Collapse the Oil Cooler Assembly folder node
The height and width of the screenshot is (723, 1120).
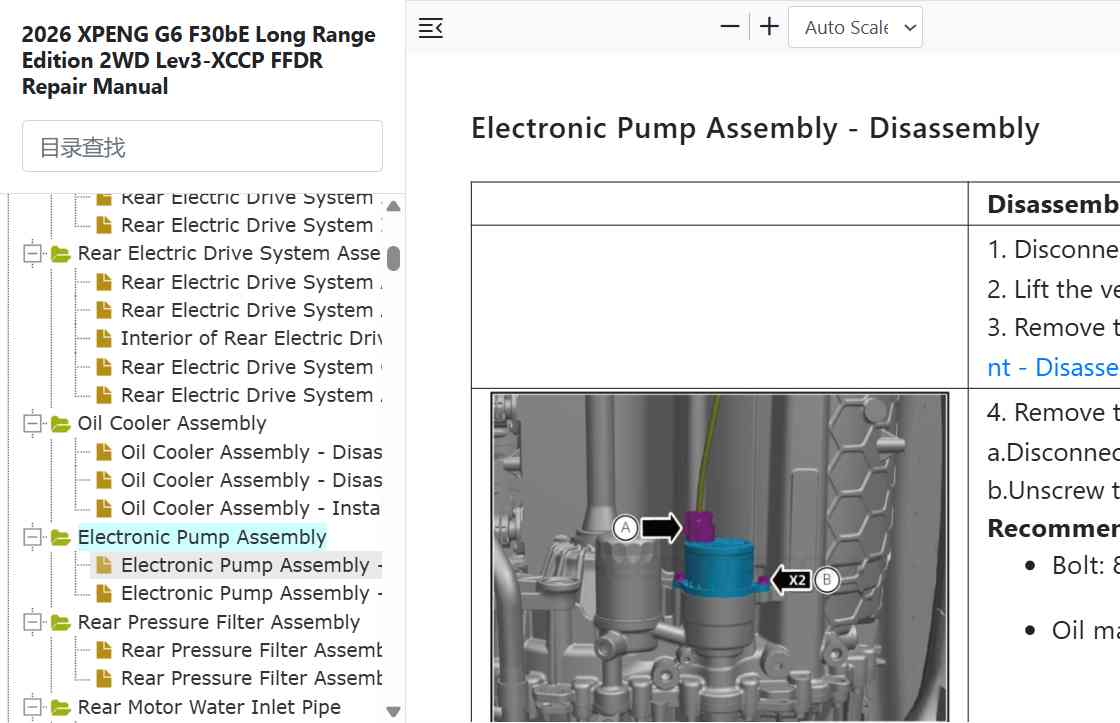(x=32, y=423)
